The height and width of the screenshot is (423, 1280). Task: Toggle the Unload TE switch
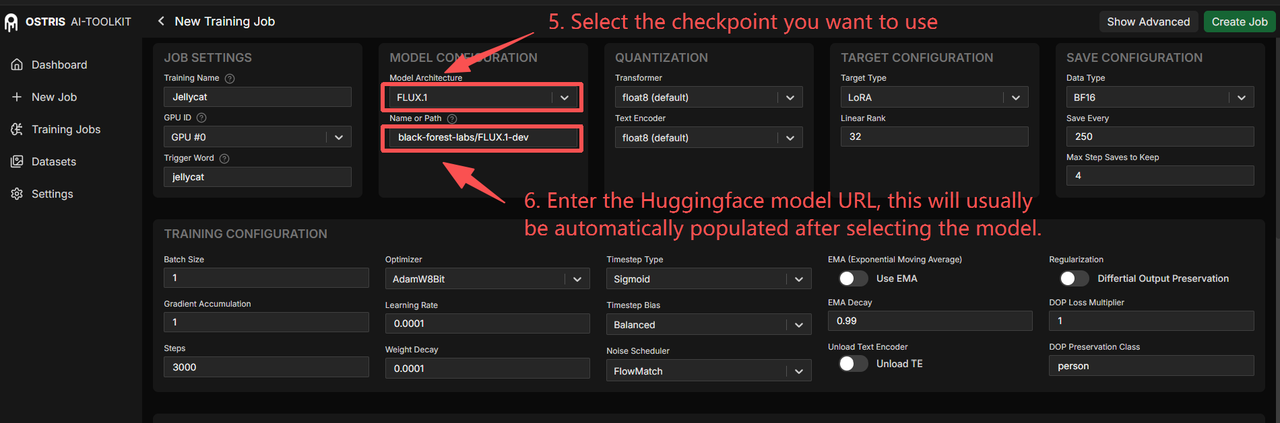[853, 363]
